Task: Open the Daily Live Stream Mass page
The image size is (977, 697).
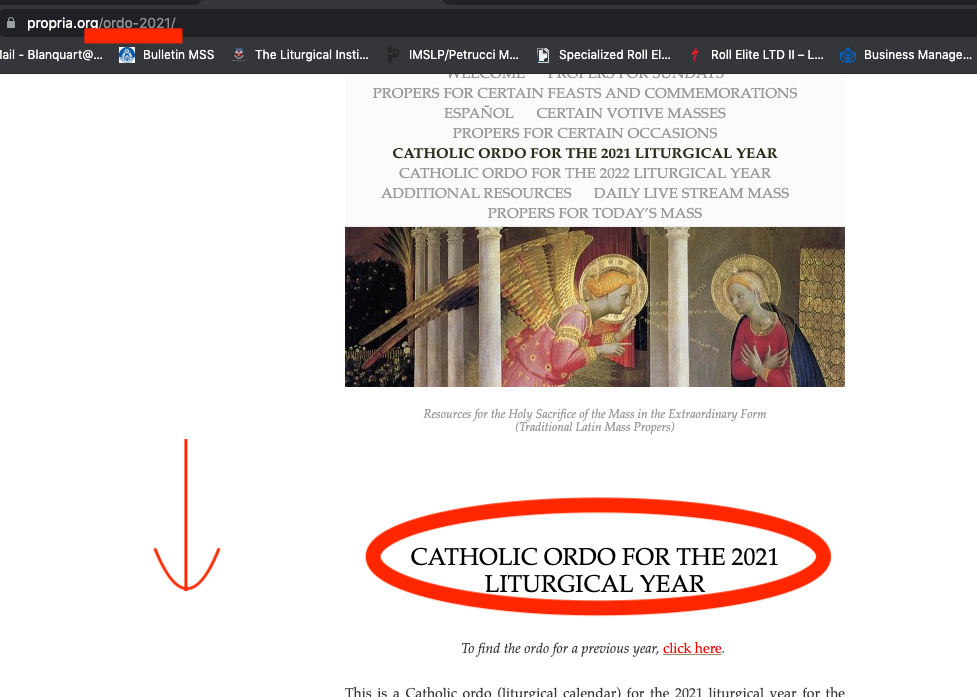Action: click(691, 193)
